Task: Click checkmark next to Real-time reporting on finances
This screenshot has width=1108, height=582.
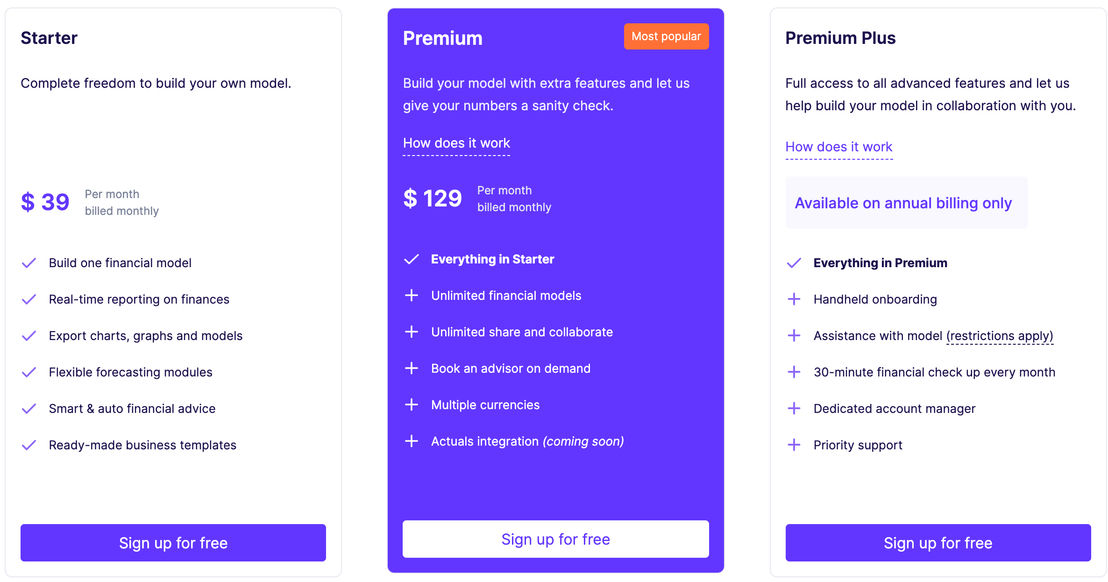Action: point(29,299)
